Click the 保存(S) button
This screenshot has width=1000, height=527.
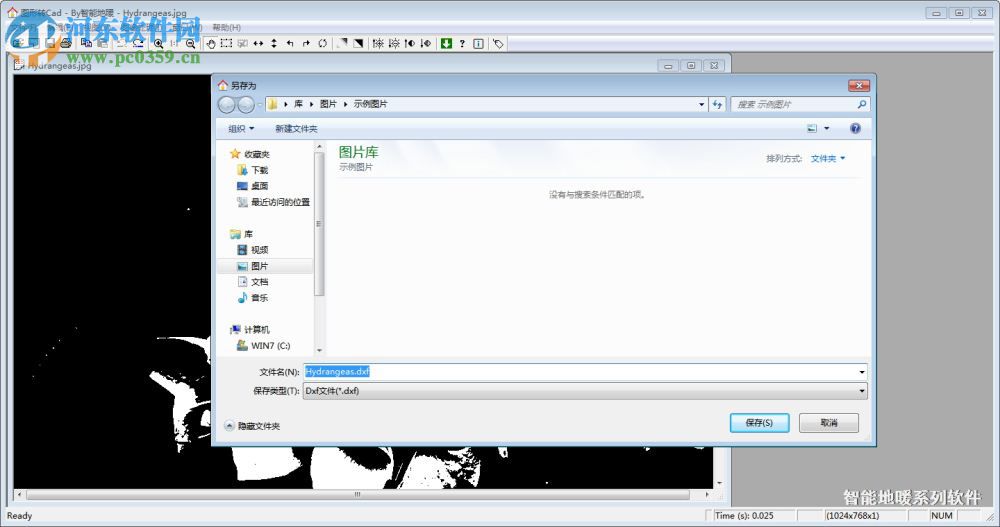coord(760,422)
